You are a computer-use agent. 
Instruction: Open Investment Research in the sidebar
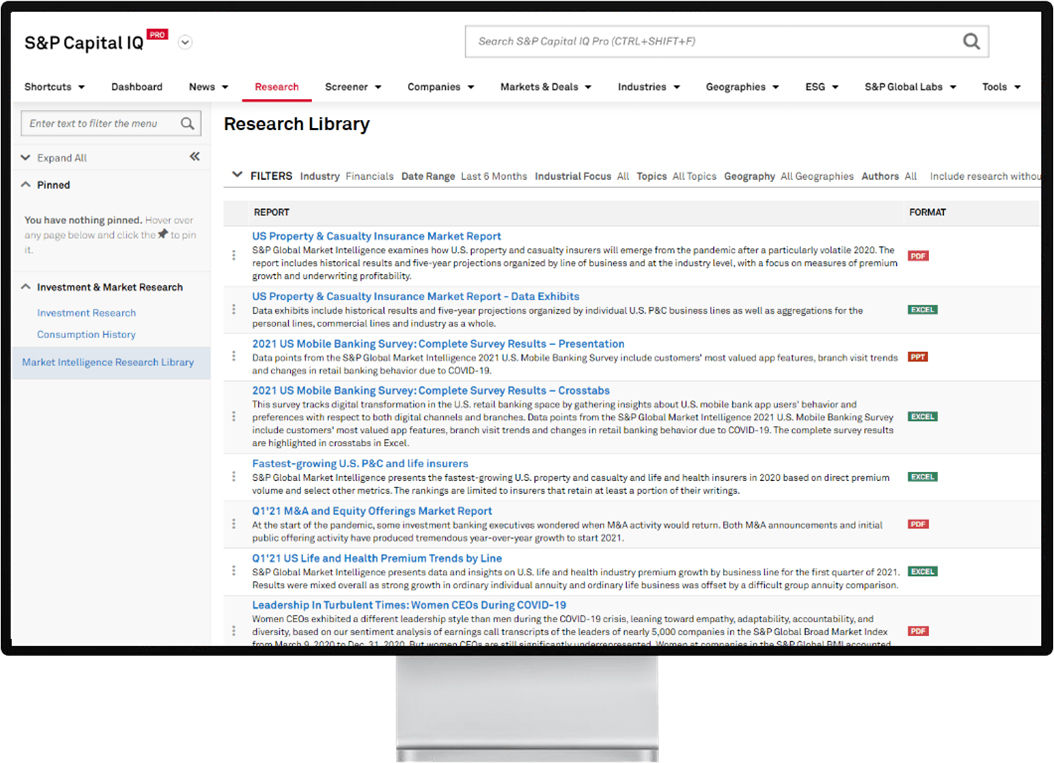[86, 313]
